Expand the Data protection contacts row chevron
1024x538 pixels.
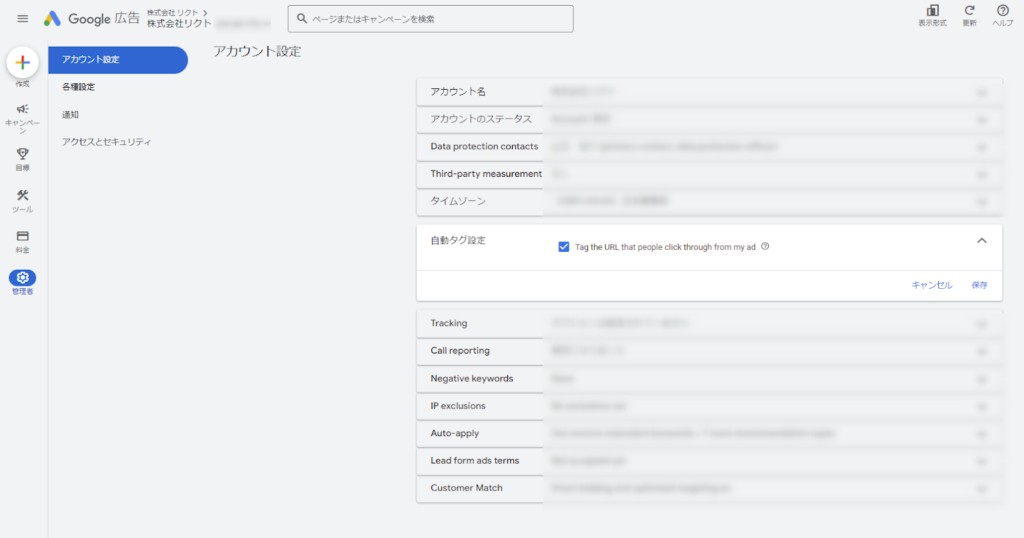(982, 147)
